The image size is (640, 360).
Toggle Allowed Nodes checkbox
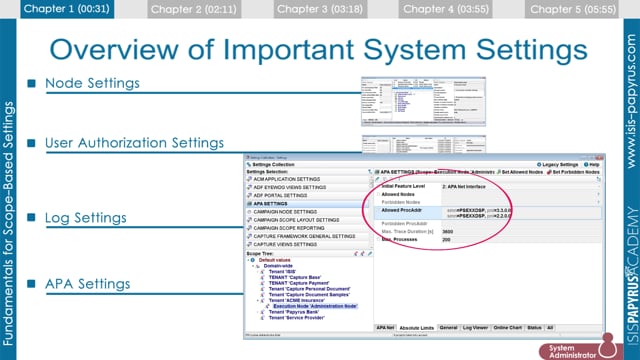pos(378,194)
